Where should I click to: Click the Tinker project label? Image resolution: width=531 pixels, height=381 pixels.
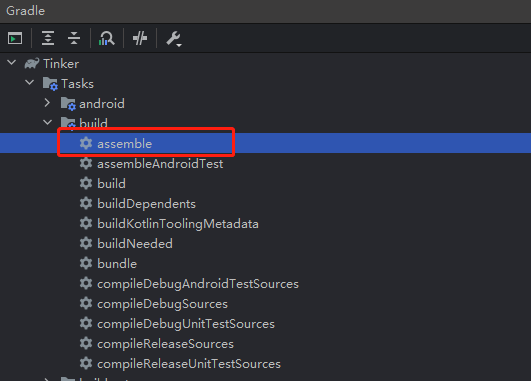(x=61, y=64)
